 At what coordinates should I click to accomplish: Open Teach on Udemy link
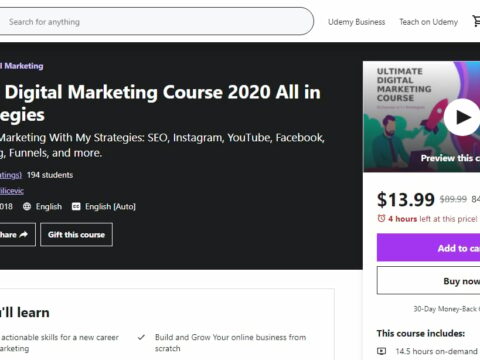pyautogui.click(x=428, y=22)
